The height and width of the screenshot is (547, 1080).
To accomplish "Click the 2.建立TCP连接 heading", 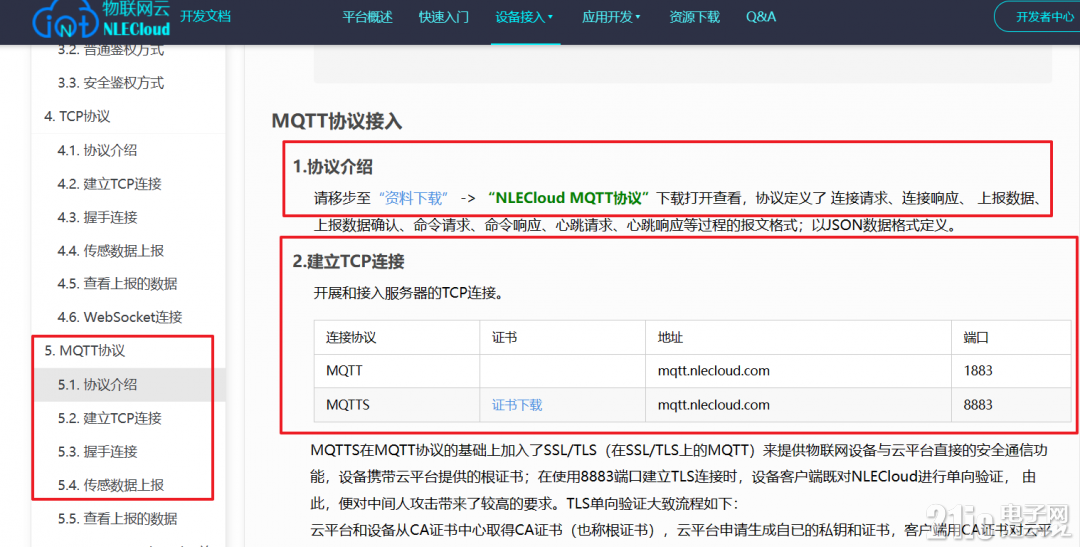I will pos(349,262).
